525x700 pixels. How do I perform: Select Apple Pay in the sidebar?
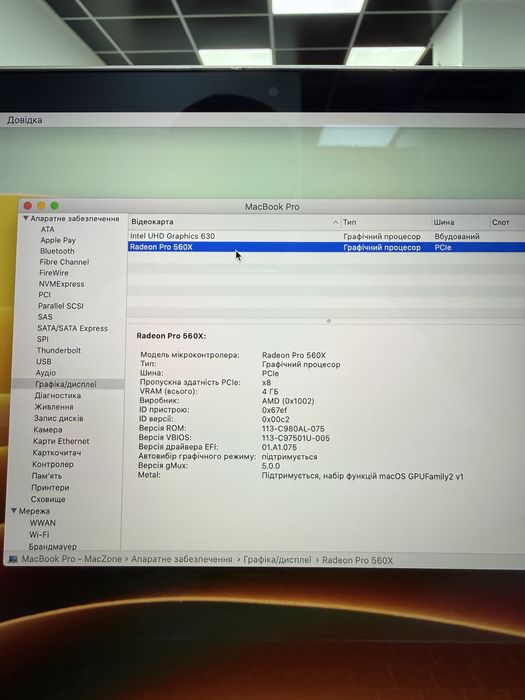[58, 240]
